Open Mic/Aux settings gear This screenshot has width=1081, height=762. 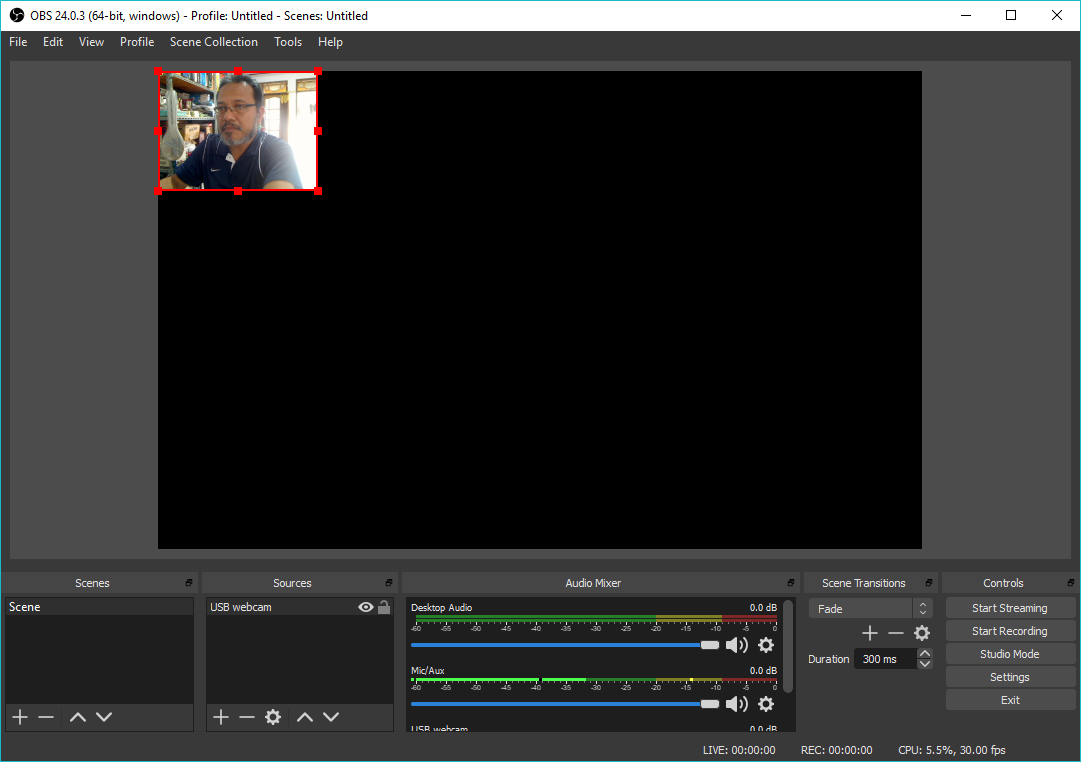(x=766, y=704)
